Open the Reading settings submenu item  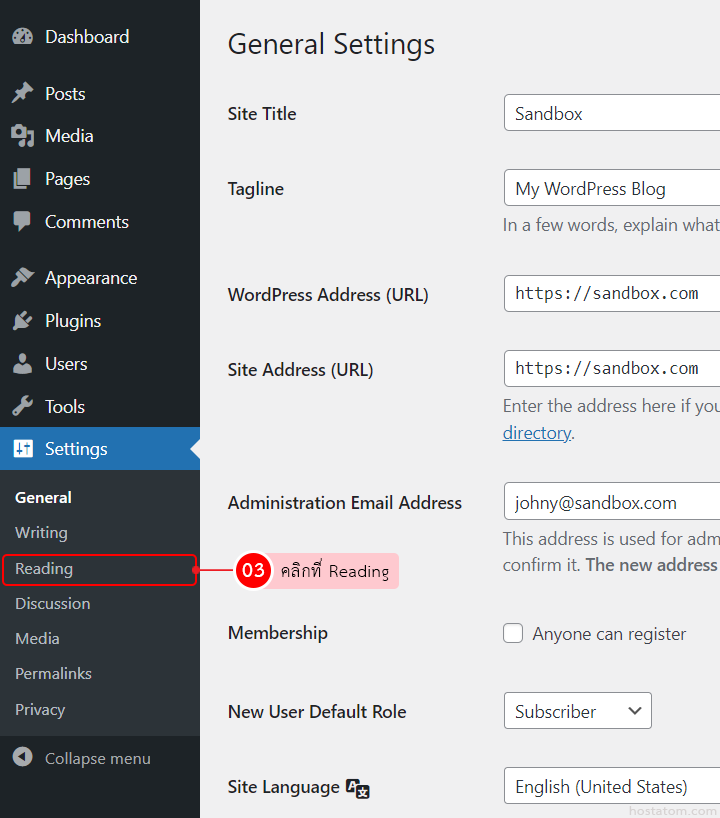click(44, 569)
